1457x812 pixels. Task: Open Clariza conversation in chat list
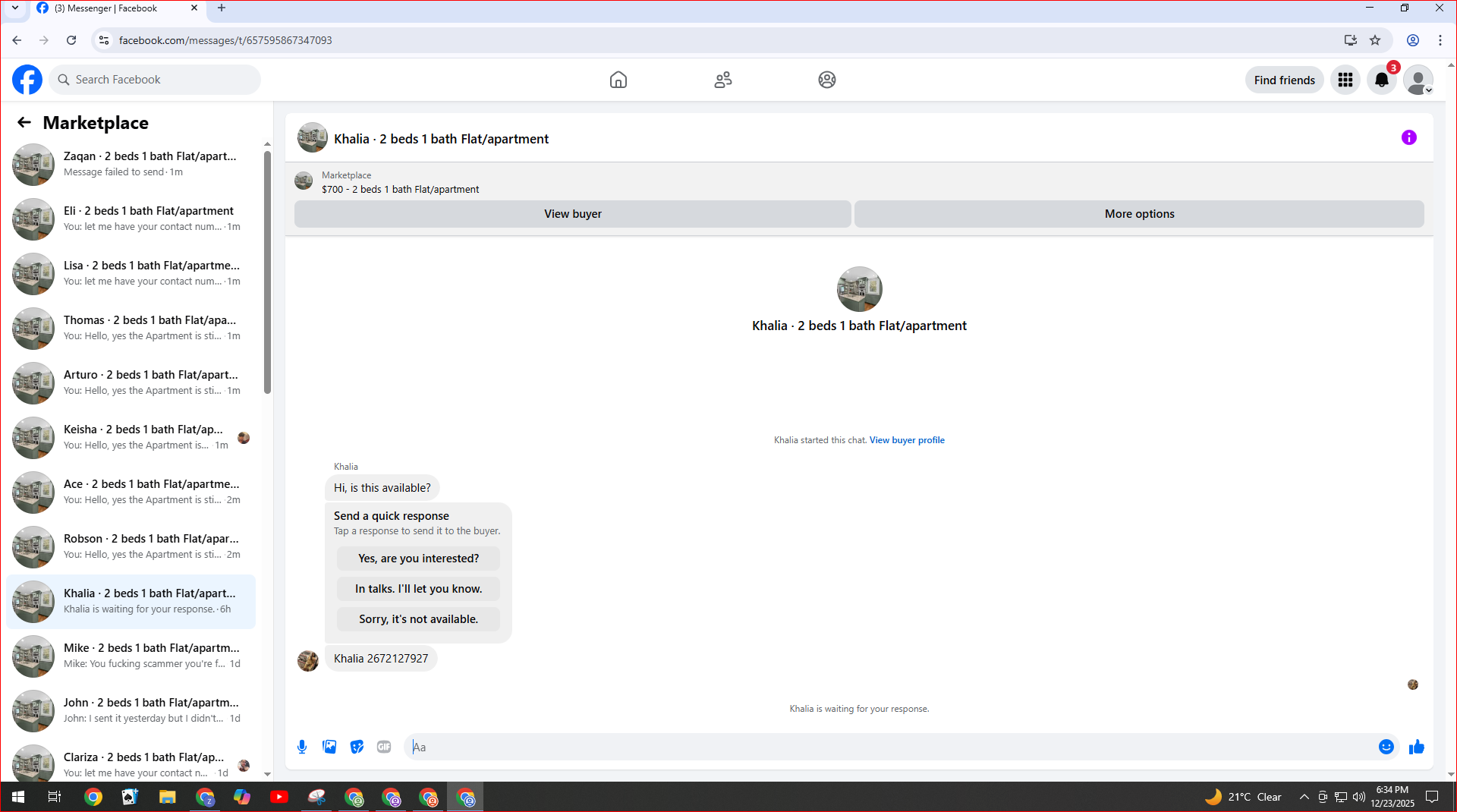coord(131,762)
